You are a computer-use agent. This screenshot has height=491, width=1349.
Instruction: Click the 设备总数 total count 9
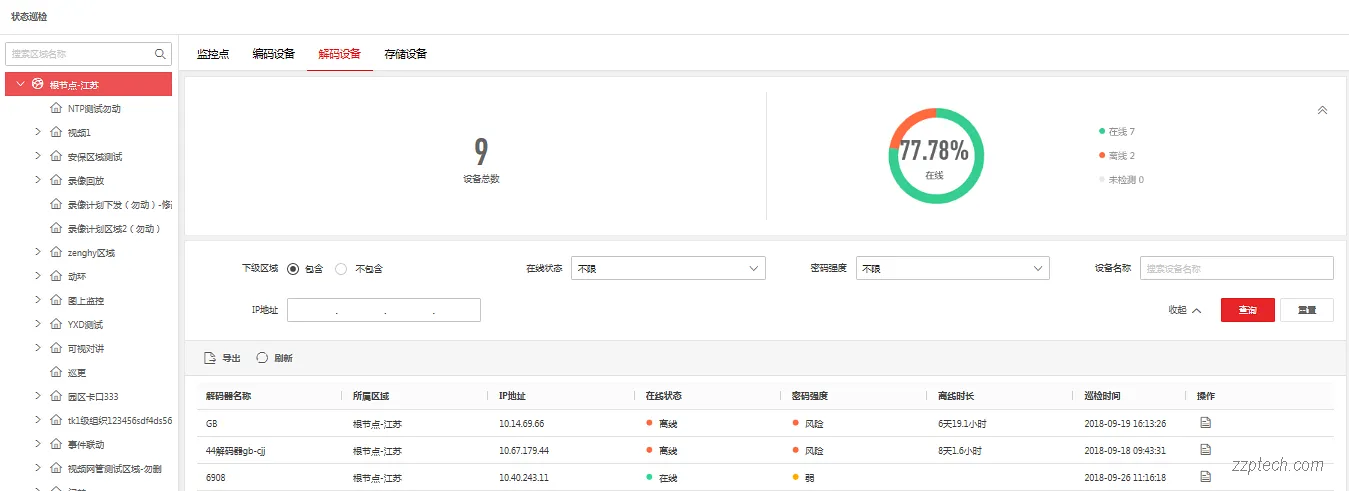(x=481, y=151)
